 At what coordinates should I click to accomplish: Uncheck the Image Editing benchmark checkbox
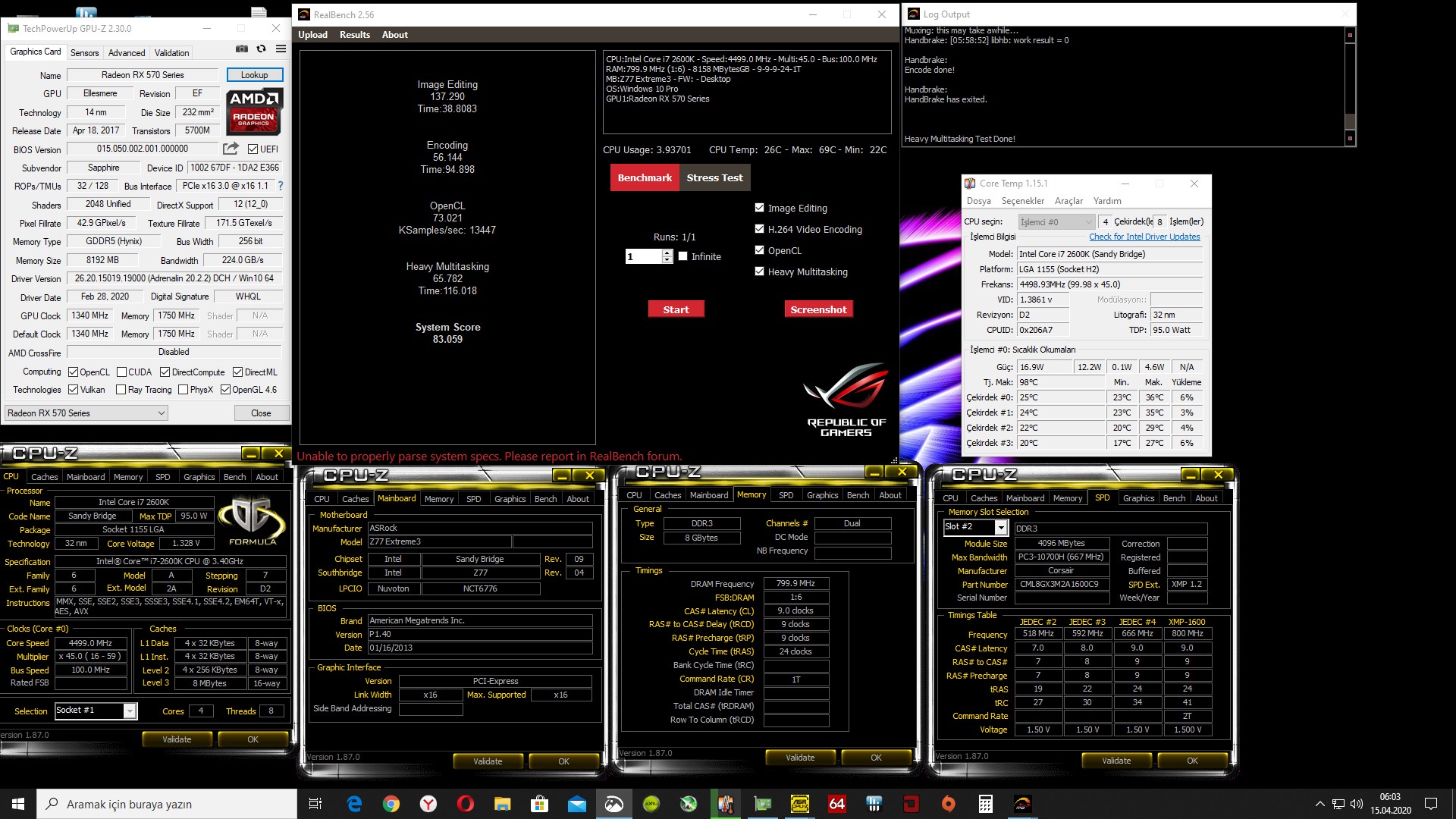[759, 208]
